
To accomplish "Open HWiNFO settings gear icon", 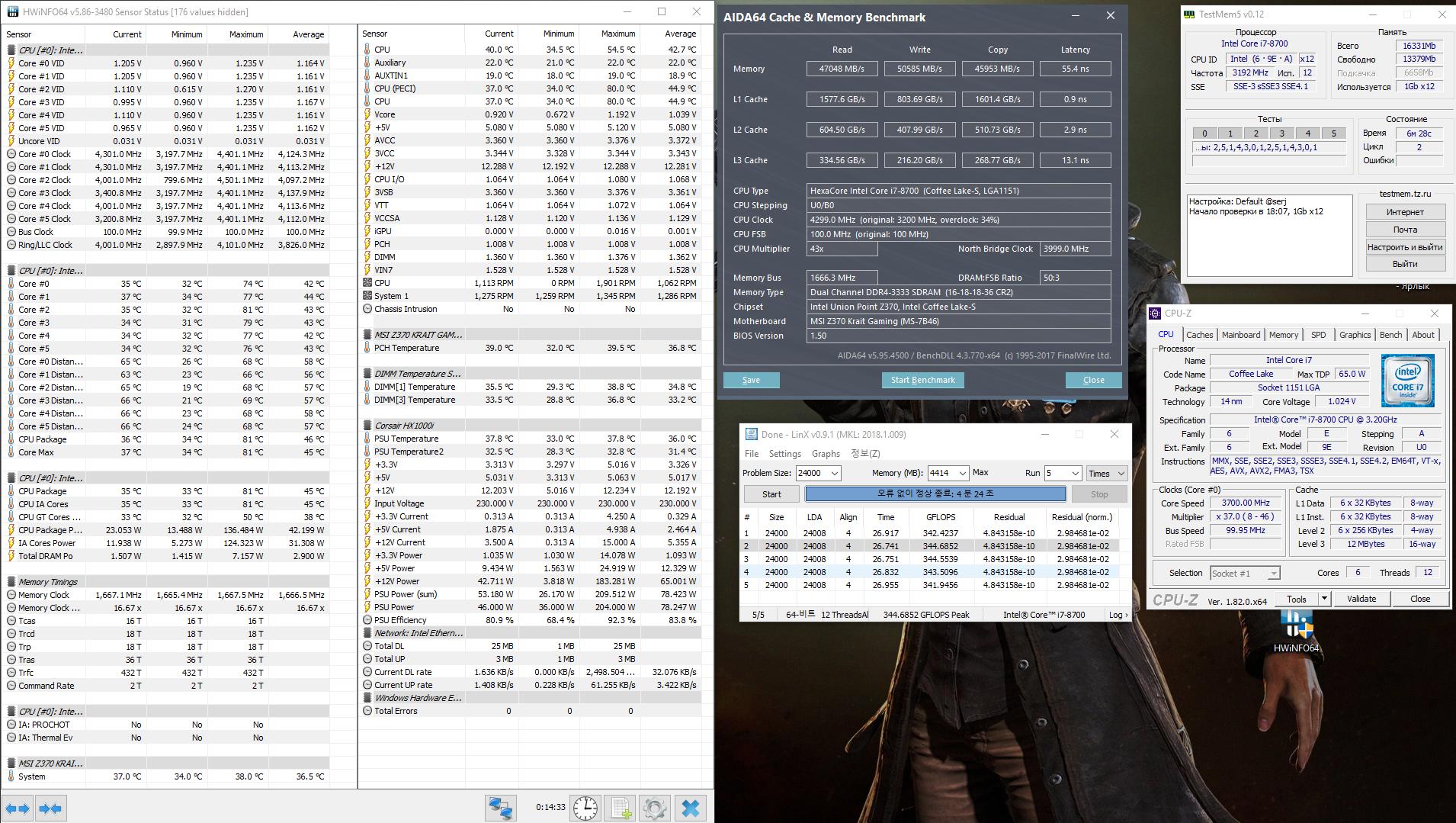I will [655, 809].
